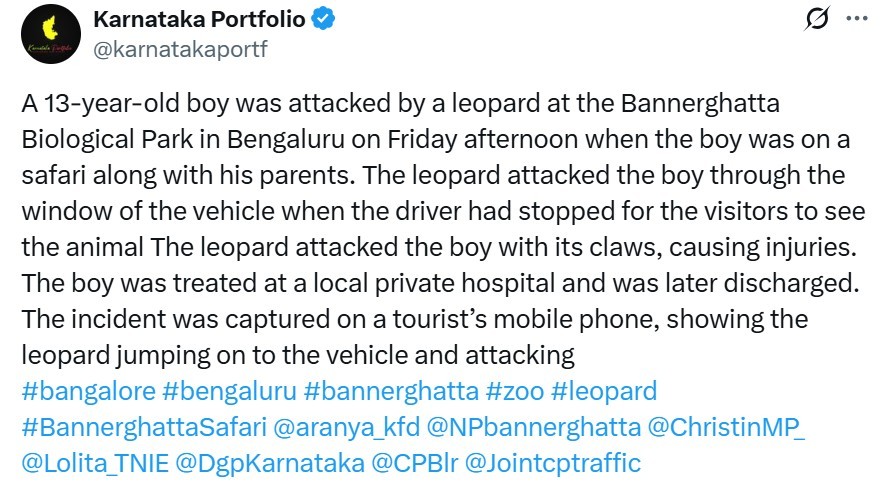Click the Karnataka Portfolio profile avatar
This screenshot has height=486, width=883.
coord(47,34)
